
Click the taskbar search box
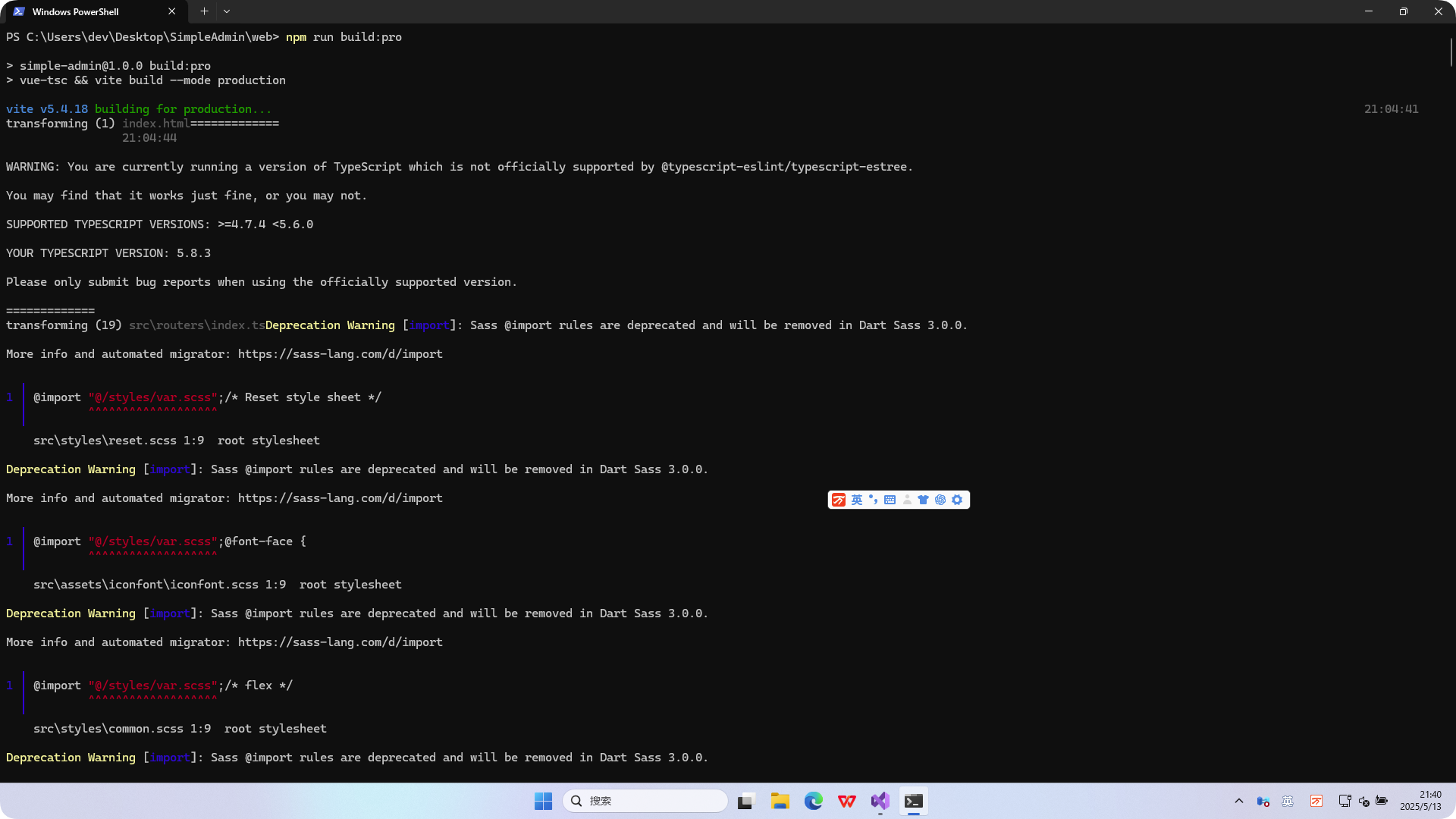(x=645, y=801)
